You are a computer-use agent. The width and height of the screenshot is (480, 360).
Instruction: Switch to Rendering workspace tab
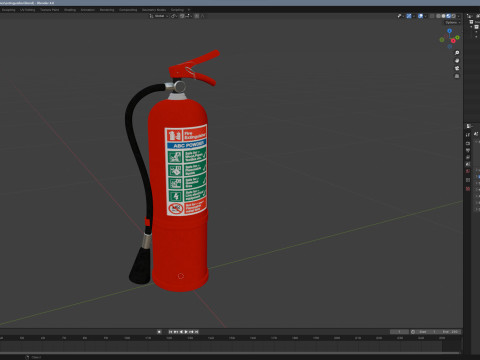[107, 10]
